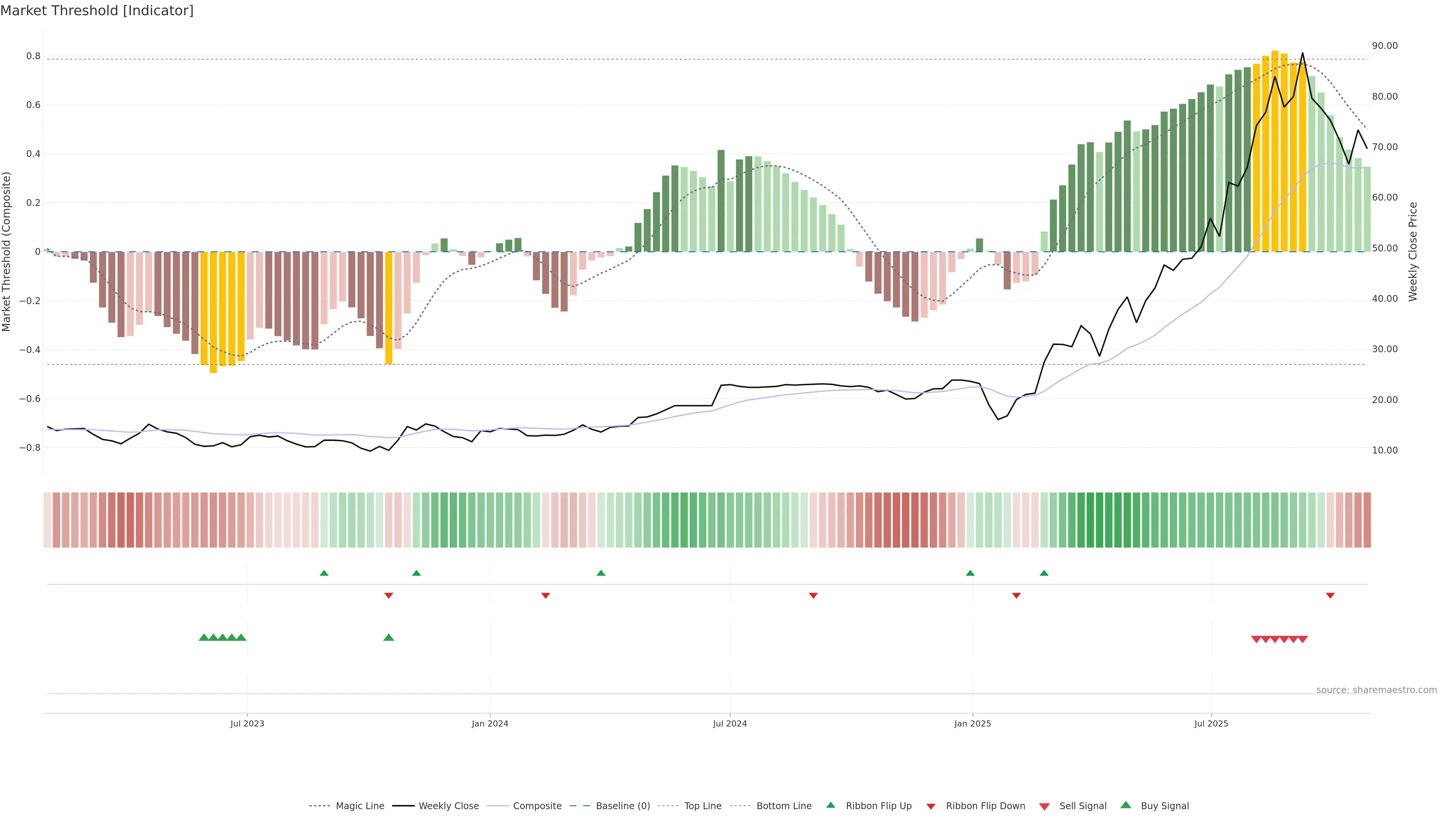The width and height of the screenshot is (1456, 819).
Task: Click the source: sharemaestro.com text
Action: (1376, 690)
